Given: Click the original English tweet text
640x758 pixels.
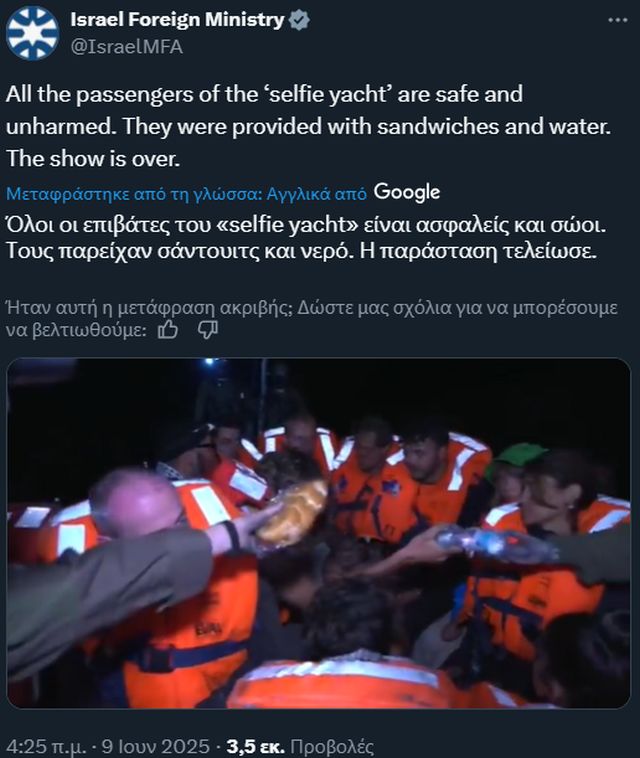Looking at the screenshot, I should [308, 126].
